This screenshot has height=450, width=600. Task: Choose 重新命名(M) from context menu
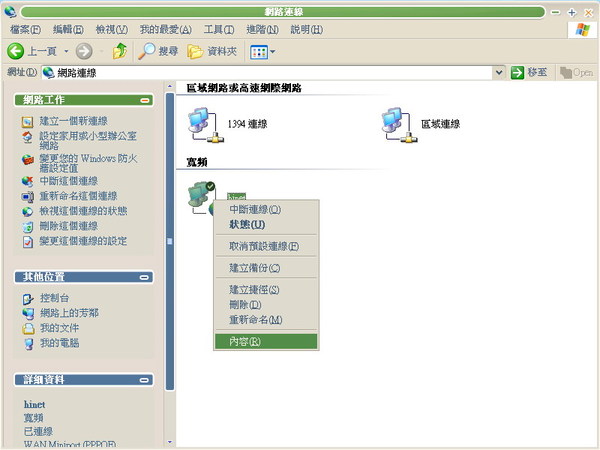[266, 320]
